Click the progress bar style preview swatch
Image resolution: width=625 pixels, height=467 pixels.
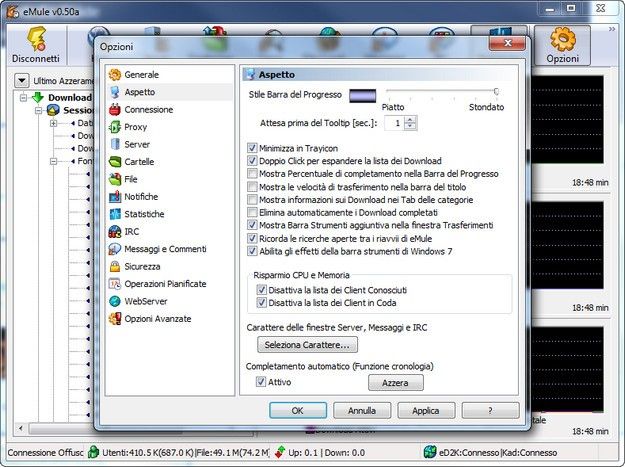[363, 96]
